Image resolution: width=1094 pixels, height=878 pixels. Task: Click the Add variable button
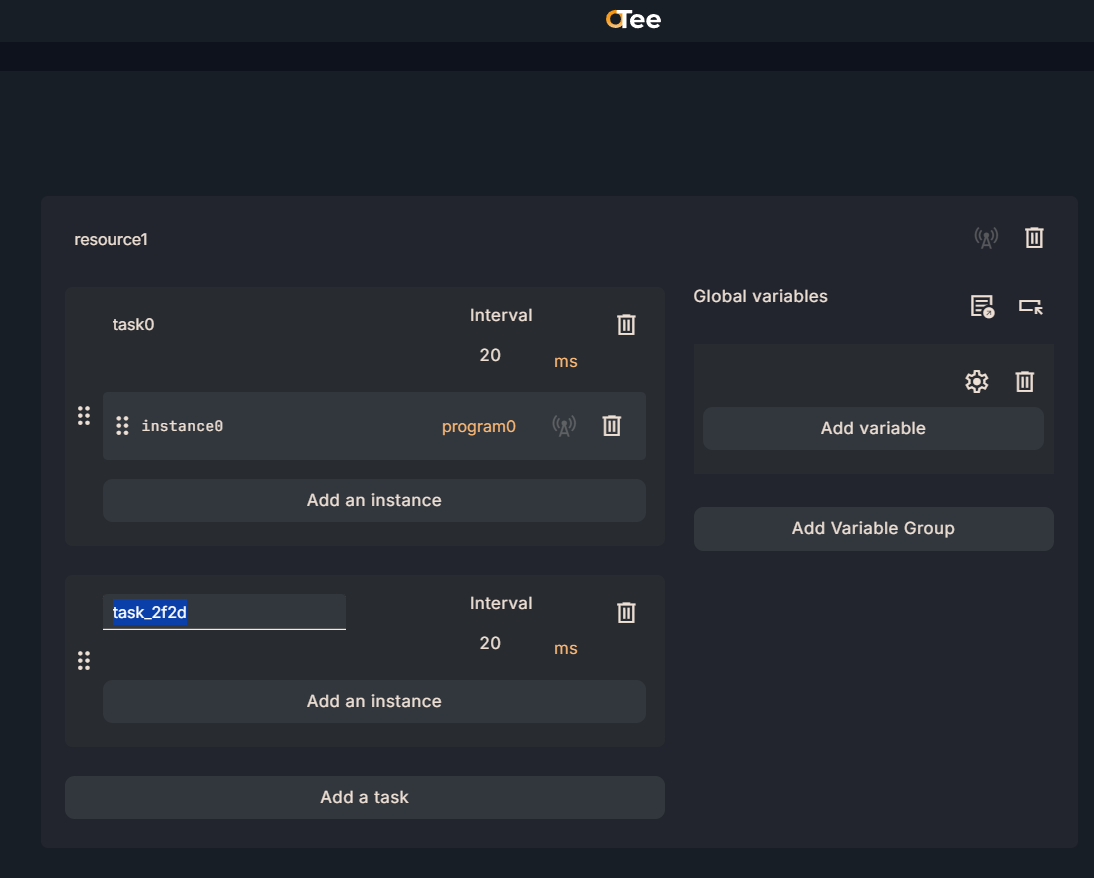[x=872, y=428]
